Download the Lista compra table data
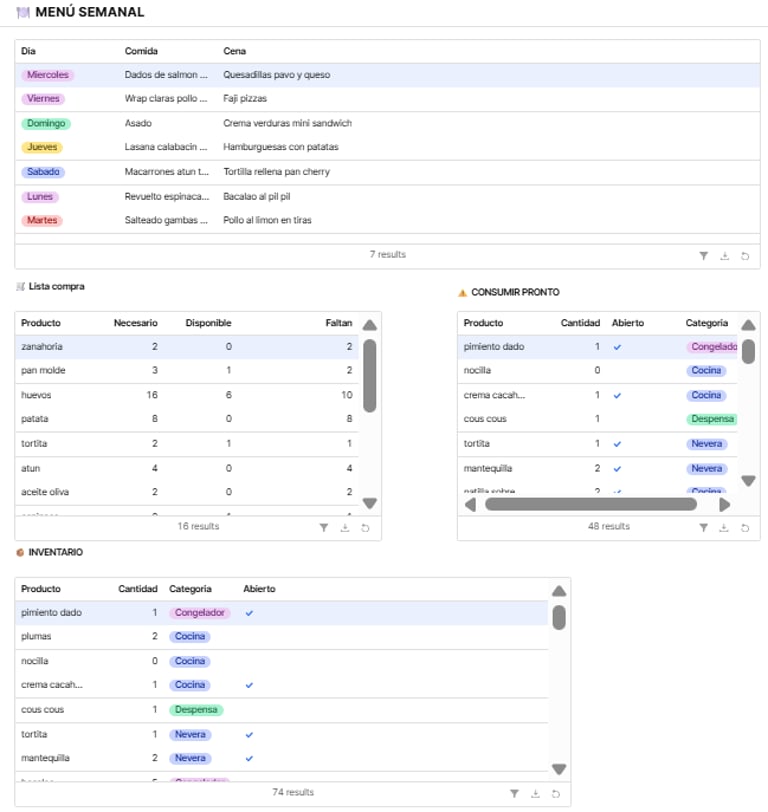The image size is (768, 812). [344, 527]
